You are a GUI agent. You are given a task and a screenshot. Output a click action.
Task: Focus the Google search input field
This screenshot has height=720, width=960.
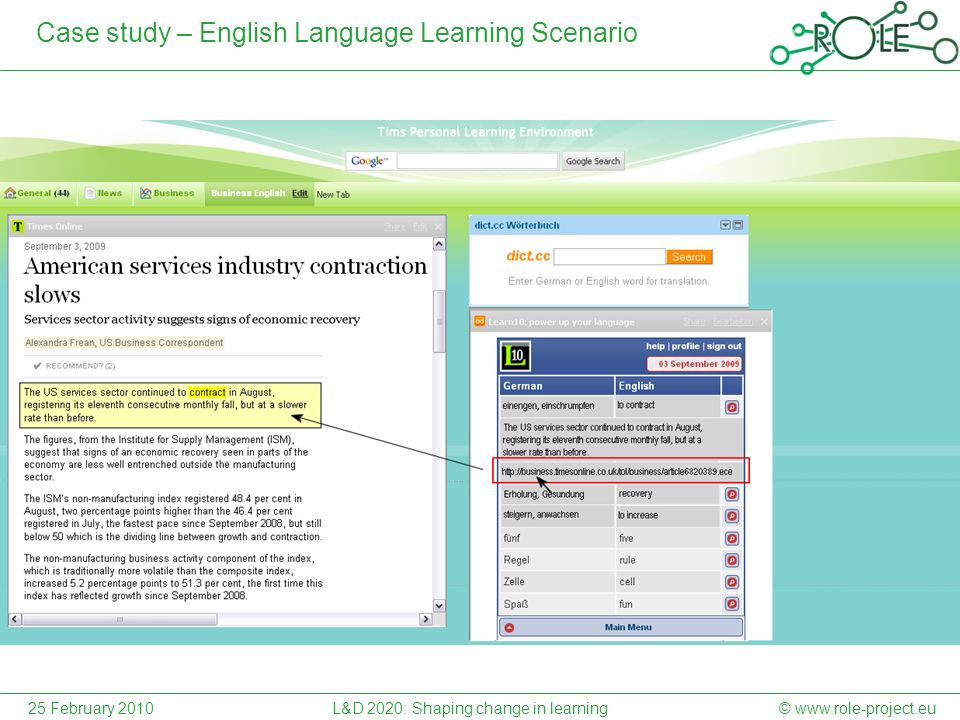477,161
